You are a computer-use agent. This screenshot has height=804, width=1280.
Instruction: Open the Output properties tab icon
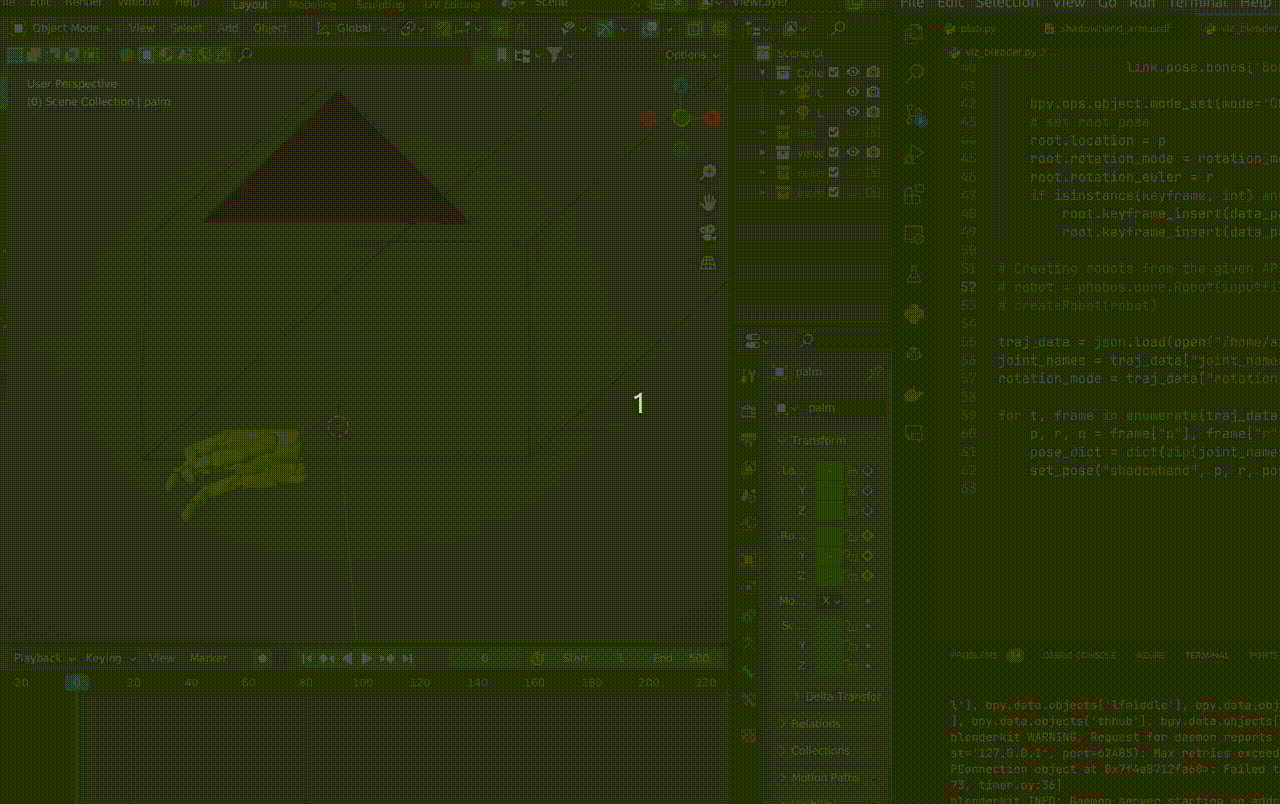[x=748, y=439]
